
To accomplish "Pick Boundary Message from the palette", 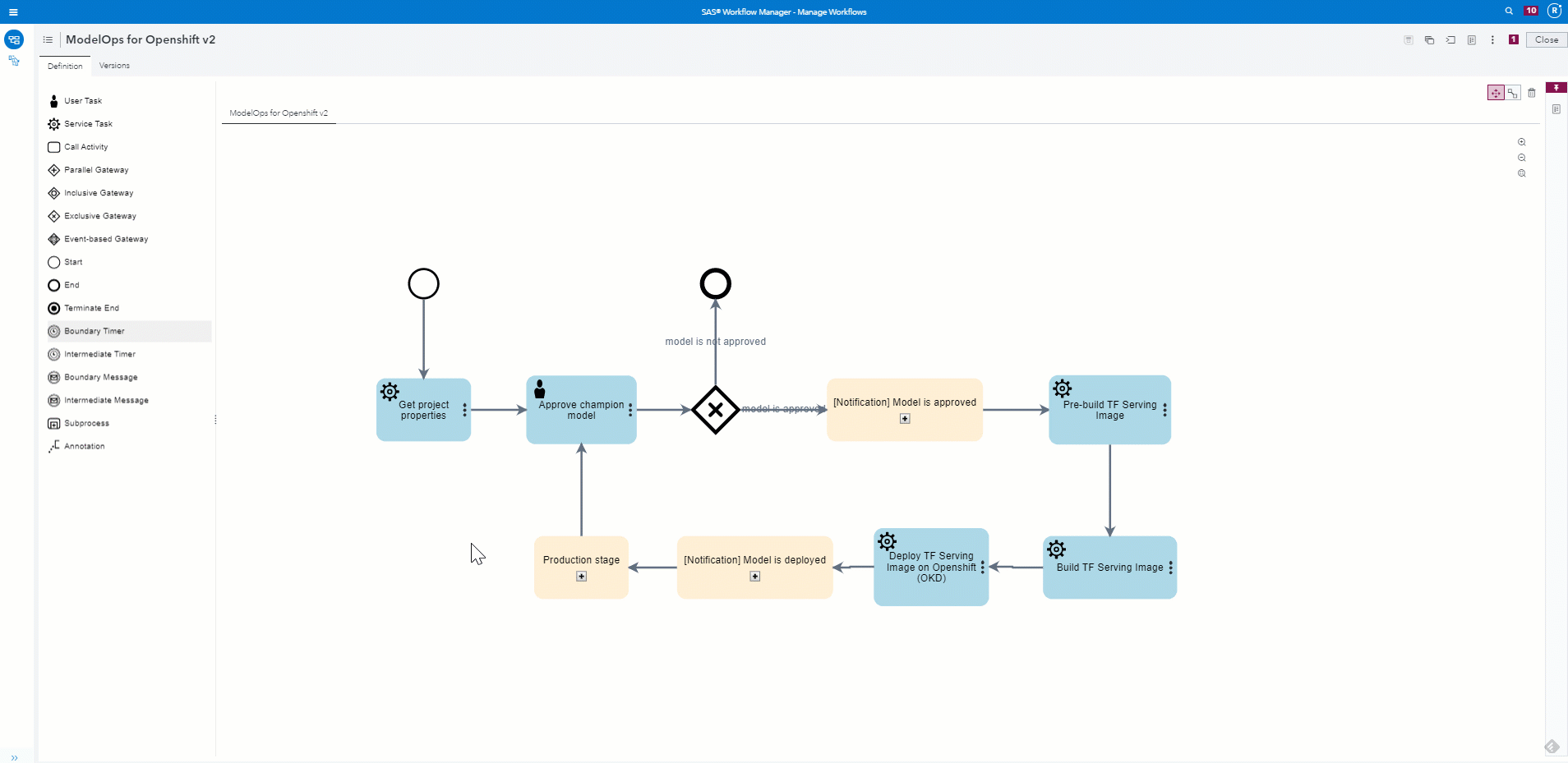I will click(x=129, y=377).
